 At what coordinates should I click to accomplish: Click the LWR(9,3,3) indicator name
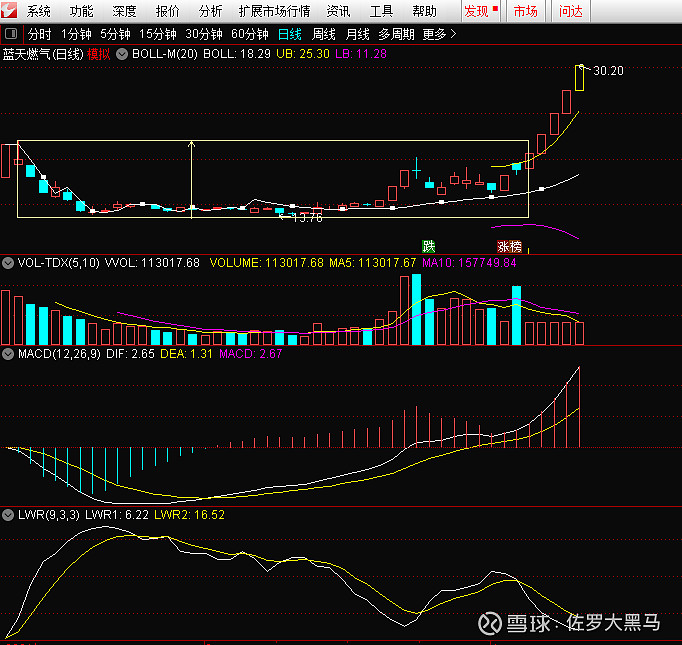pos(49,515)
